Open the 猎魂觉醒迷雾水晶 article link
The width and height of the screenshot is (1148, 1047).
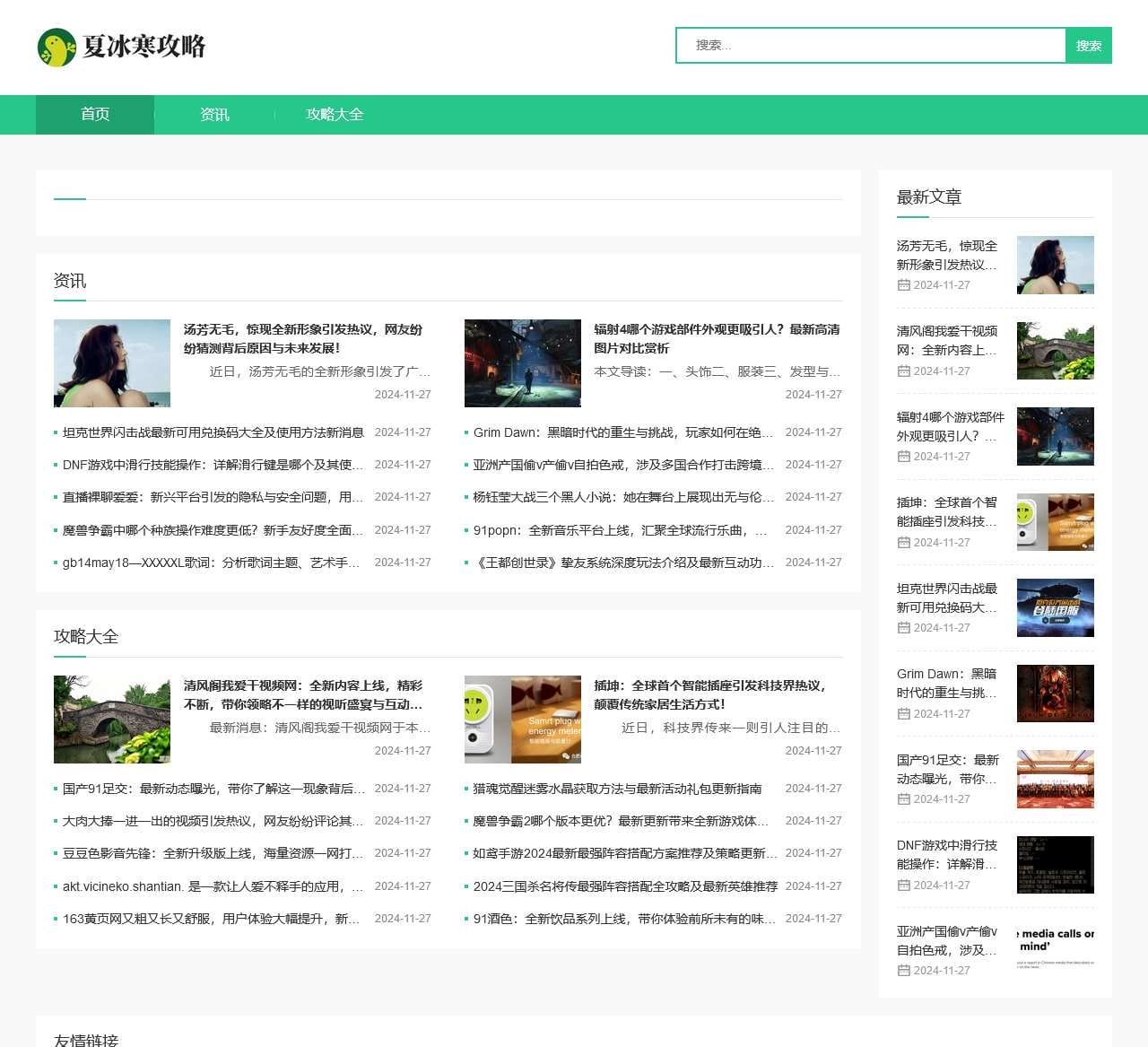[617, 789]
